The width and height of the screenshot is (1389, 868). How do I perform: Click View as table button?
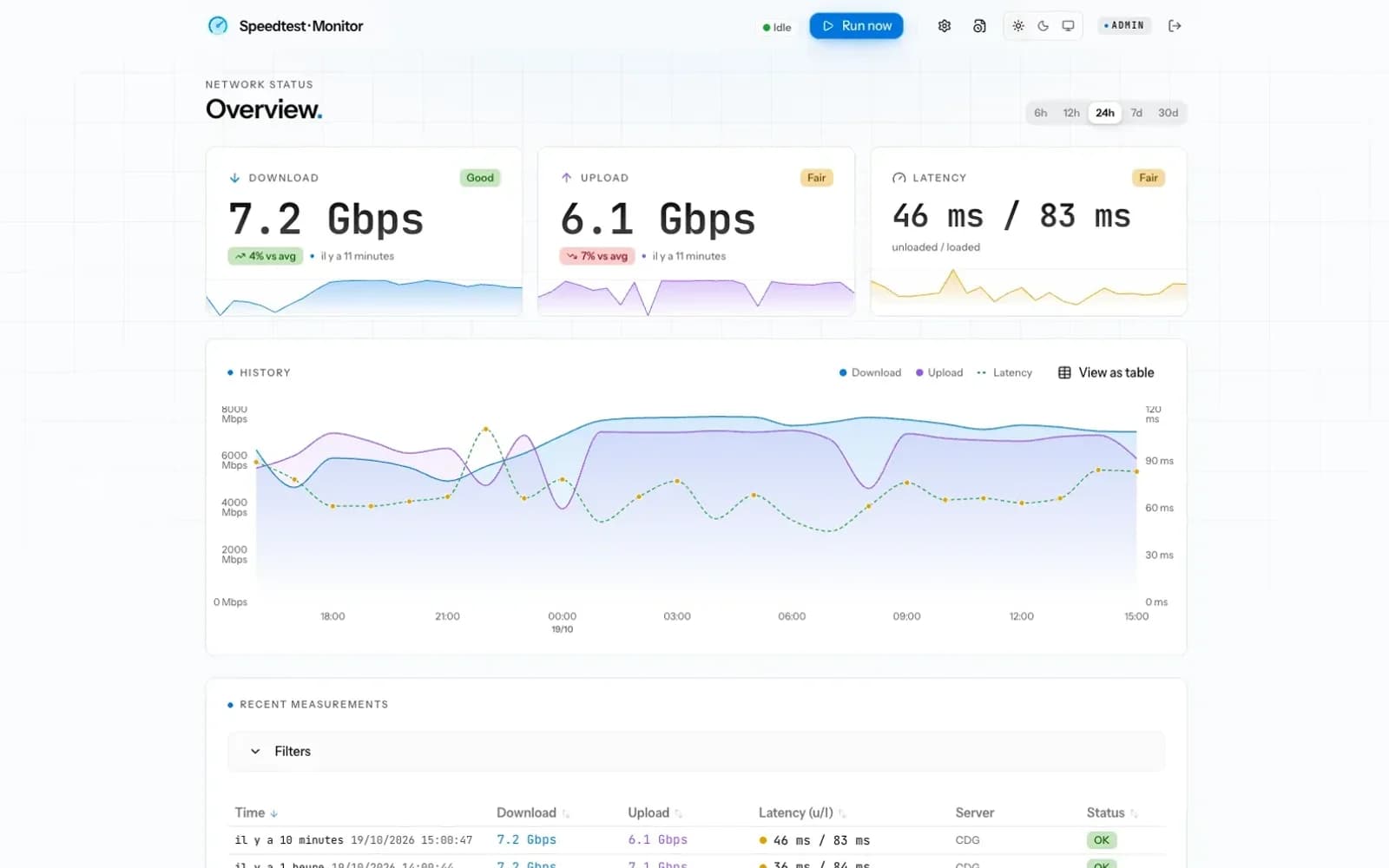(x=1106, y=372)
